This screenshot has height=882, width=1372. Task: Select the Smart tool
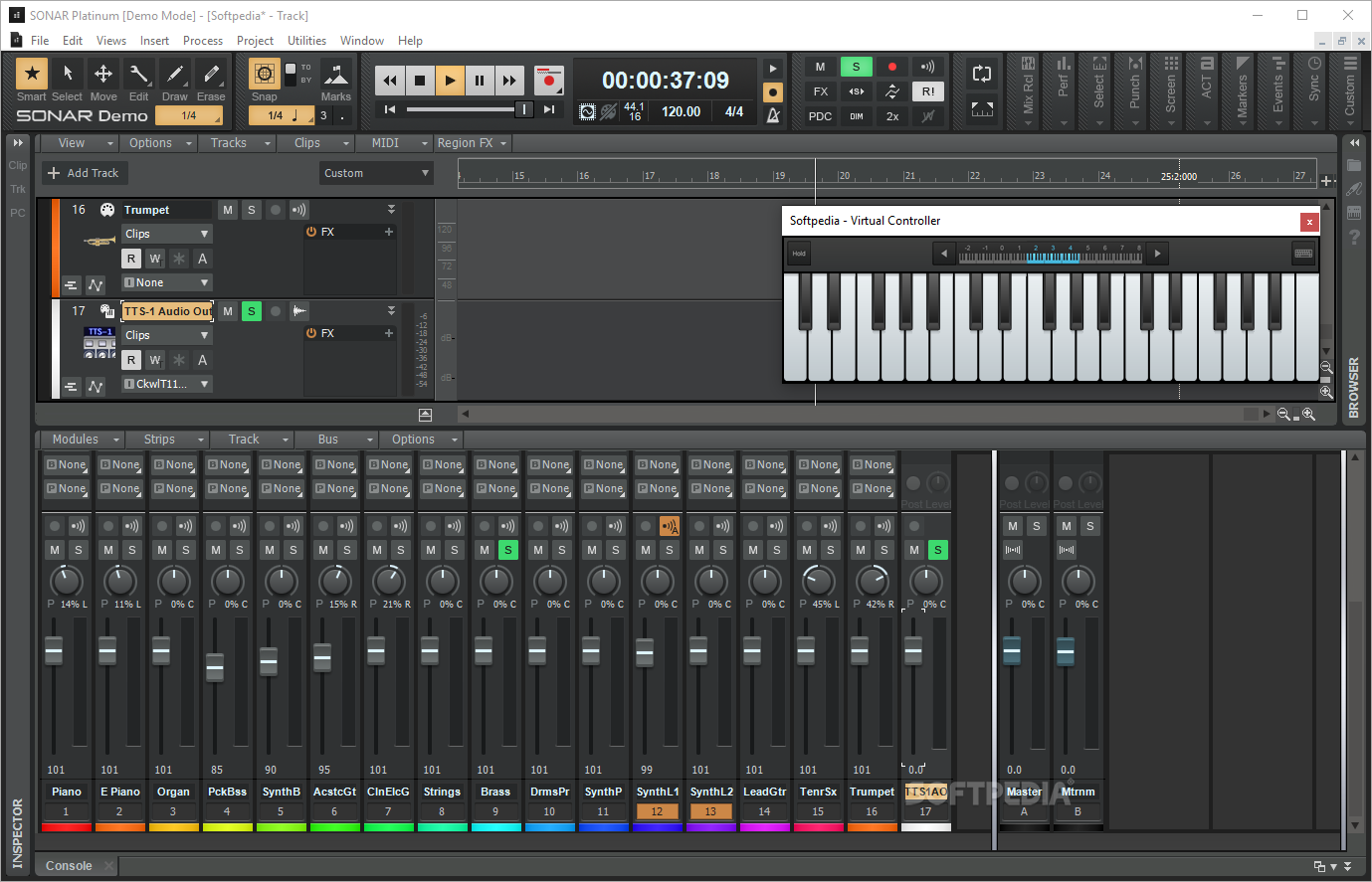pos(32,74)
